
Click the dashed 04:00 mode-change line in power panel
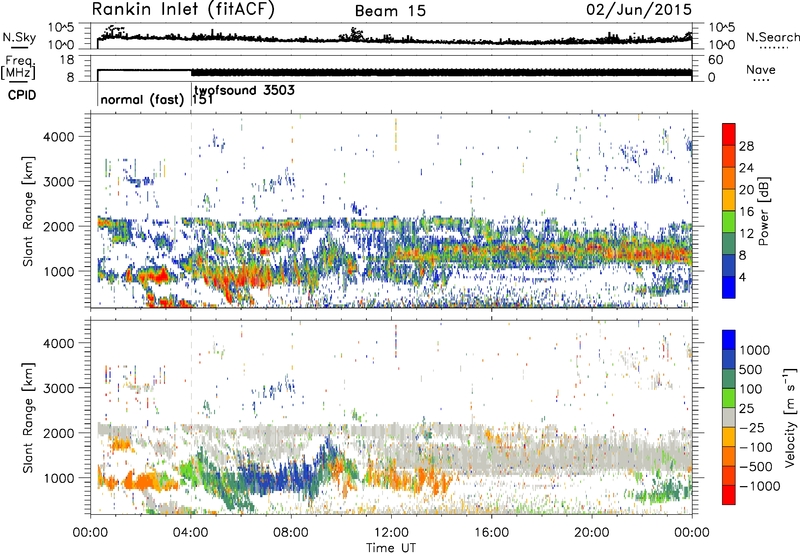[191, 210]
